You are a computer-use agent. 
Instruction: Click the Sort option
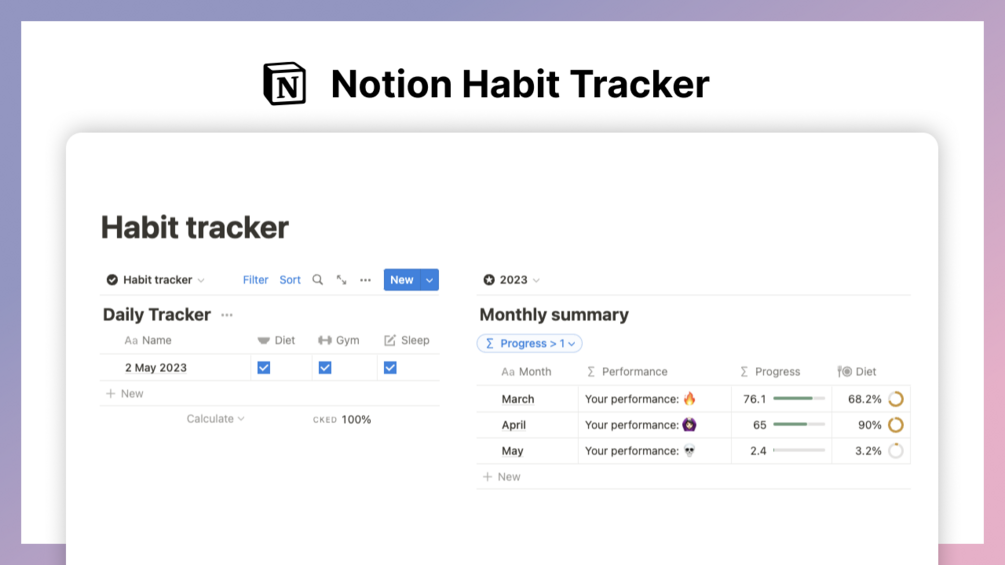[x=290, y=280]
